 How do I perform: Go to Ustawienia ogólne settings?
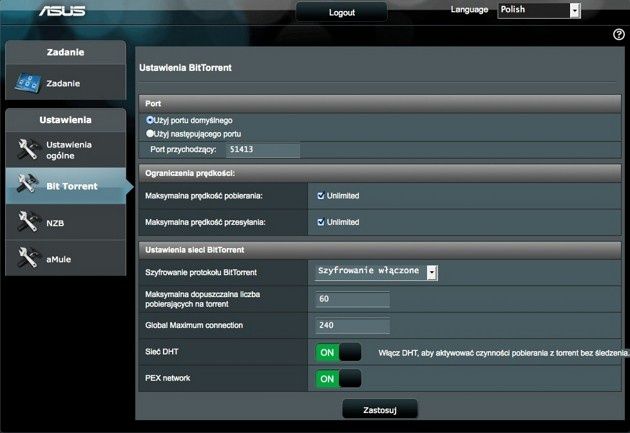pyautogui.click(x=65, y=149)
